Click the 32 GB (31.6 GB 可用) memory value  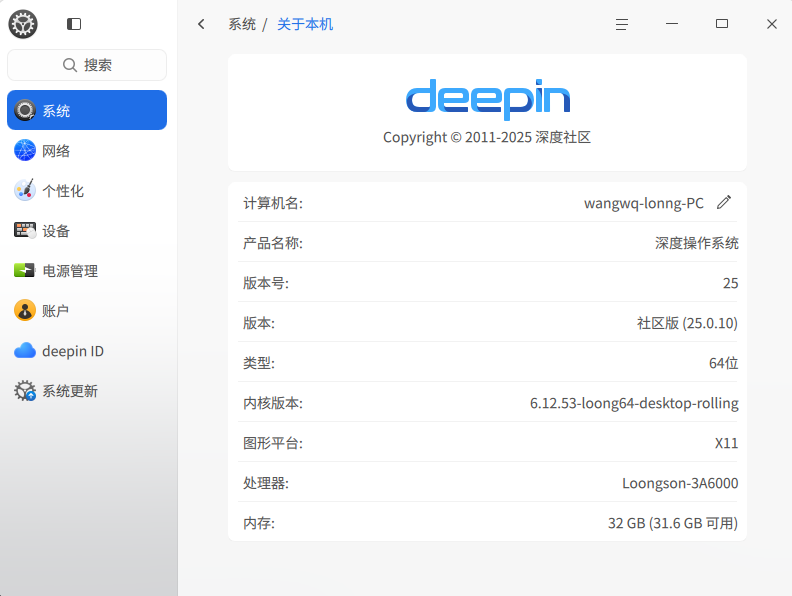[x=673, y=523]
